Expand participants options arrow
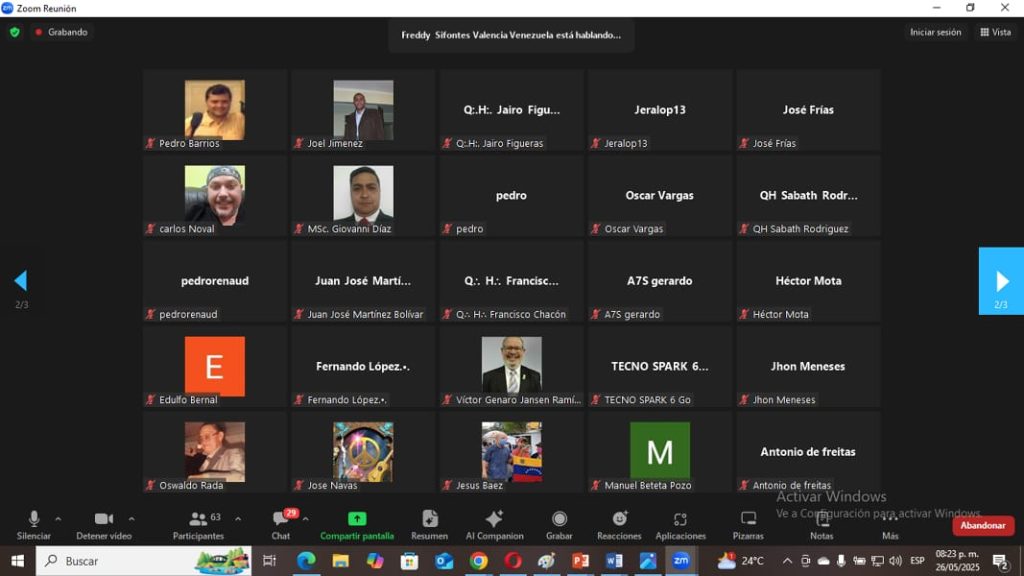The height and width of the screenshot is (576, 1024). click(238, 519)
